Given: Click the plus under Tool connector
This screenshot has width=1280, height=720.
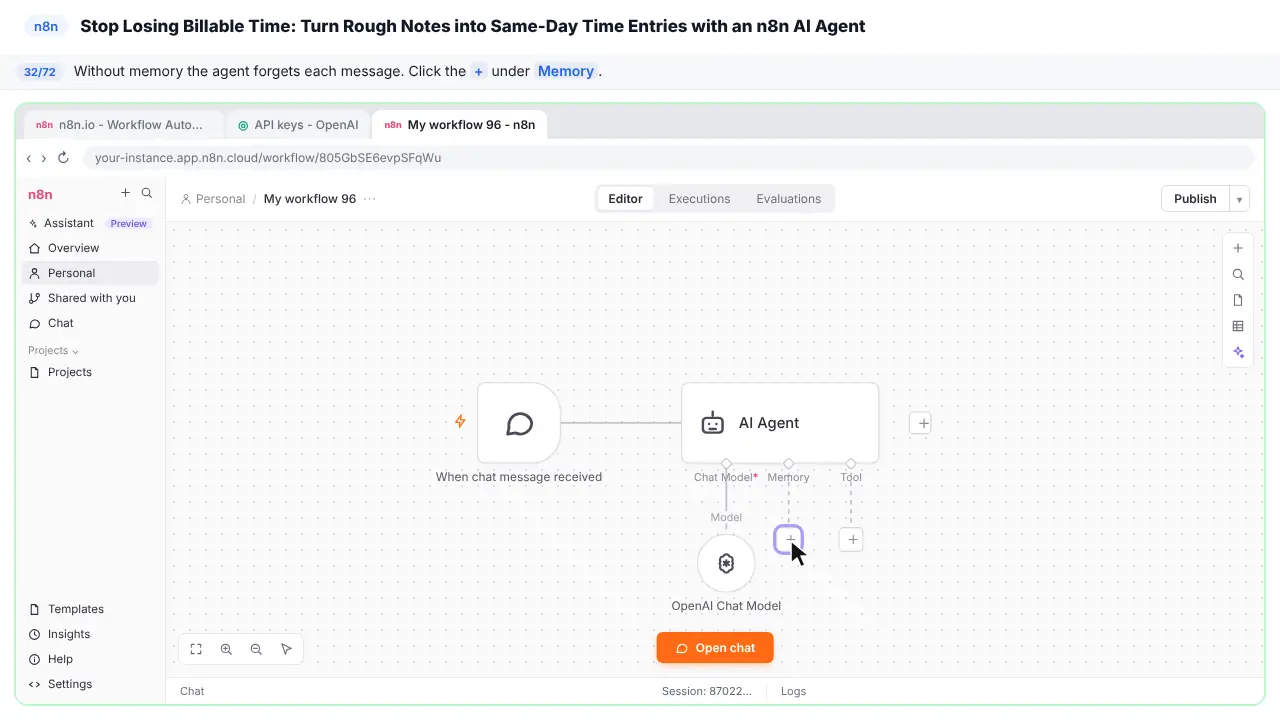Looking at the screenshot, I should (852, 540).
